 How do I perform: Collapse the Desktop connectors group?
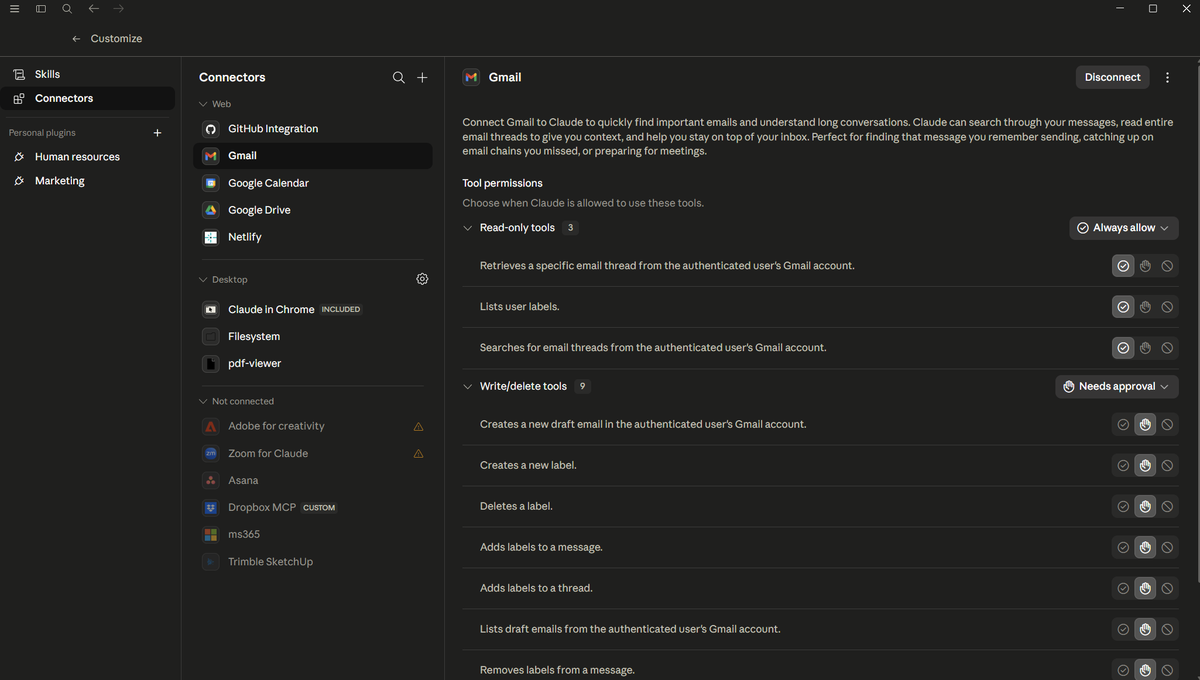tap(203, 280)
